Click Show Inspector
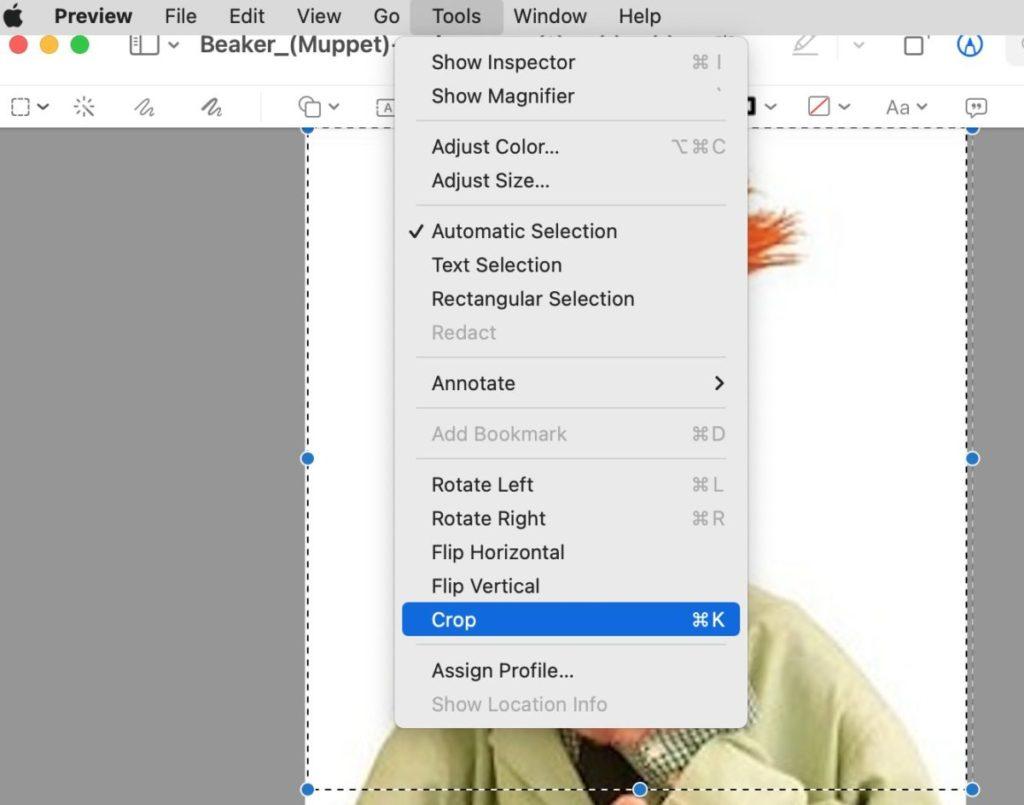The width and height of the screenshot is (1024, 805). [502, 62]
